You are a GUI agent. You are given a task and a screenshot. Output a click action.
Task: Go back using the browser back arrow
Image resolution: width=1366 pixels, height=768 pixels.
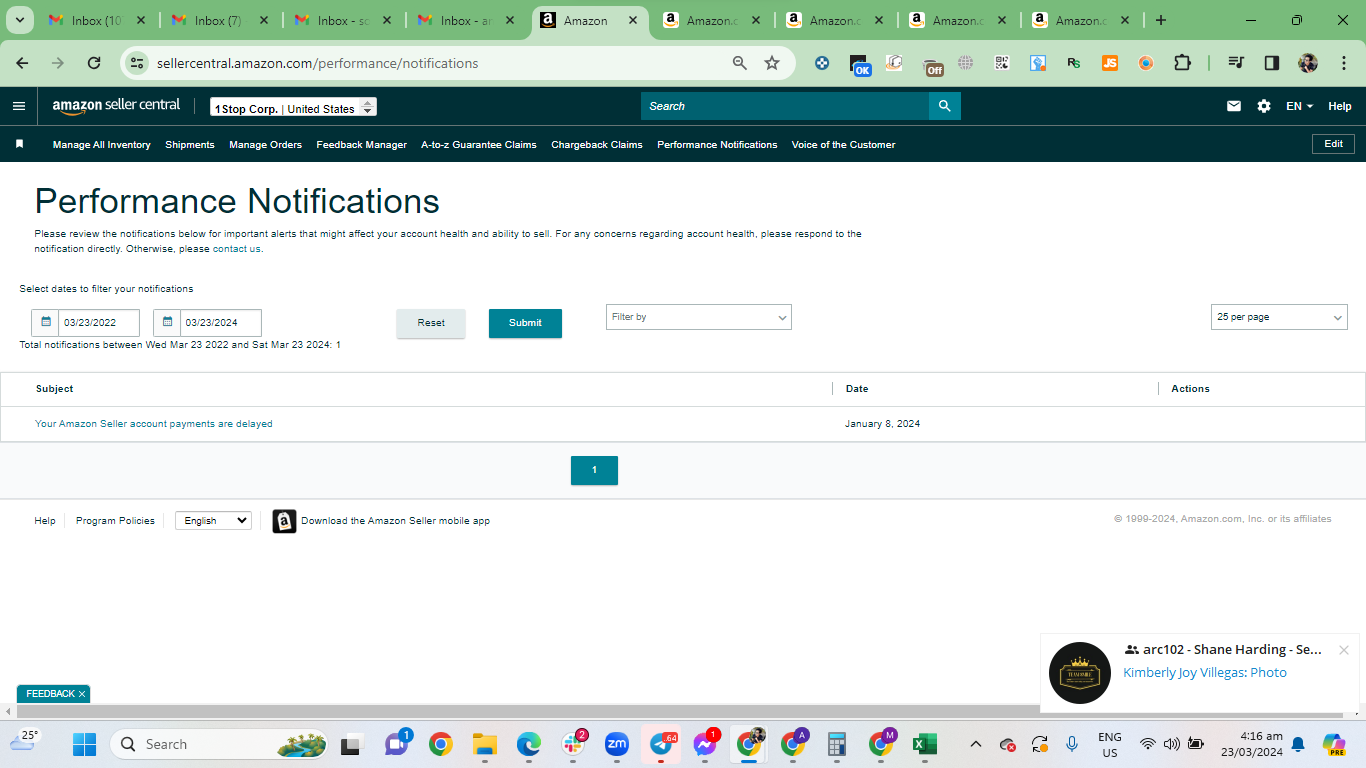pyautogui.click(x=22, y=63)
